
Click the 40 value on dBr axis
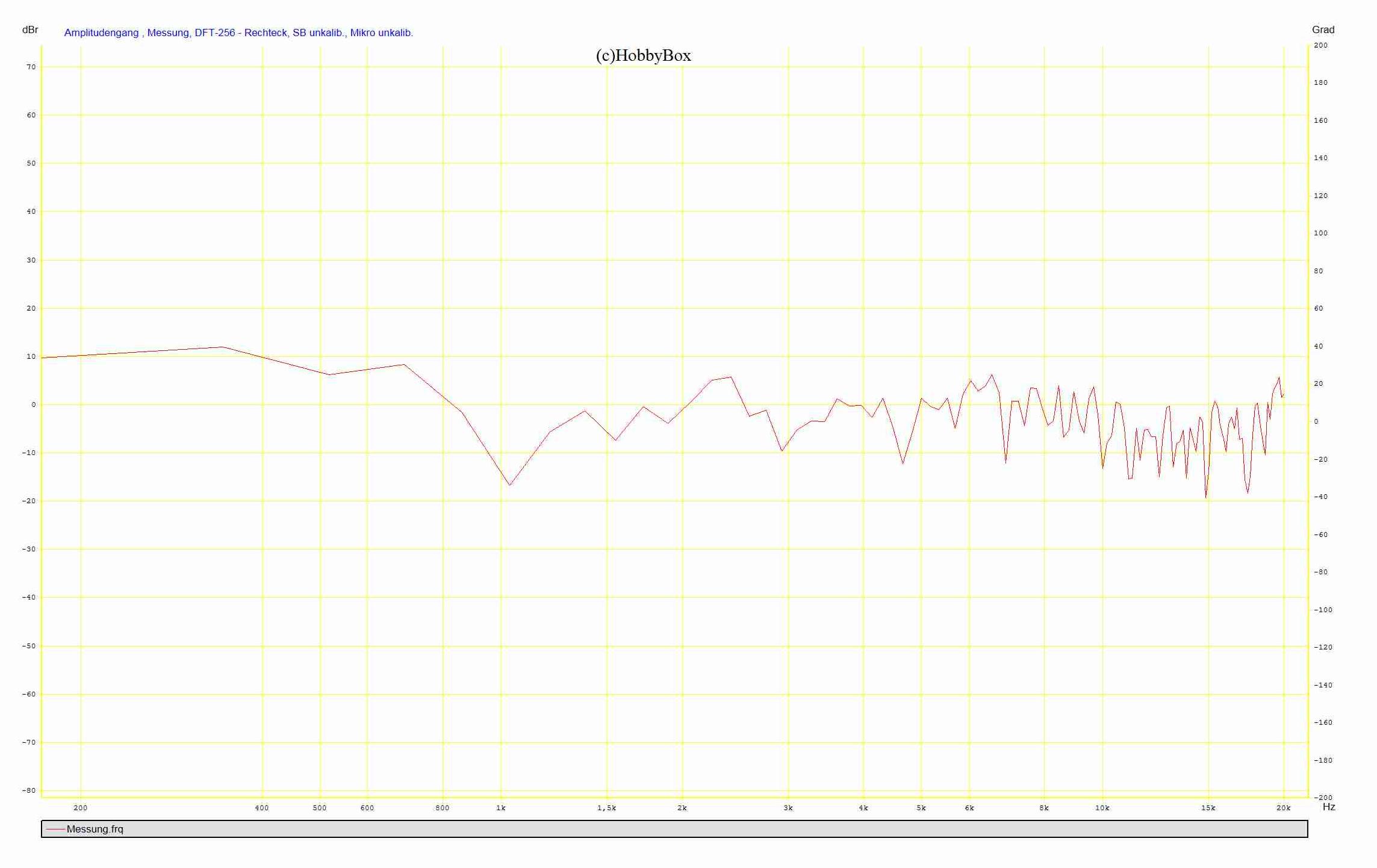[x=31, y=211]
